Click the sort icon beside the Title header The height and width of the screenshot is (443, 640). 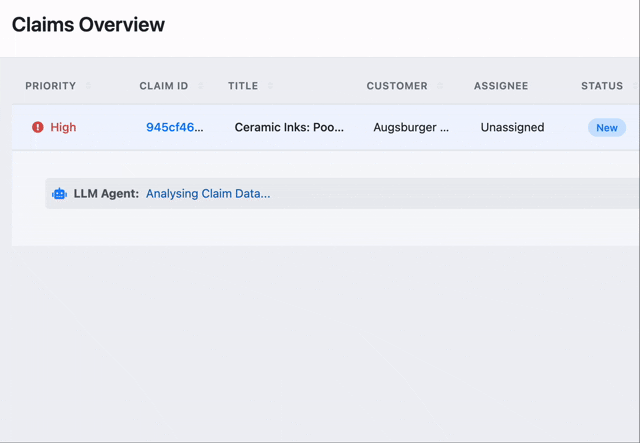click(x=270, y=86)
